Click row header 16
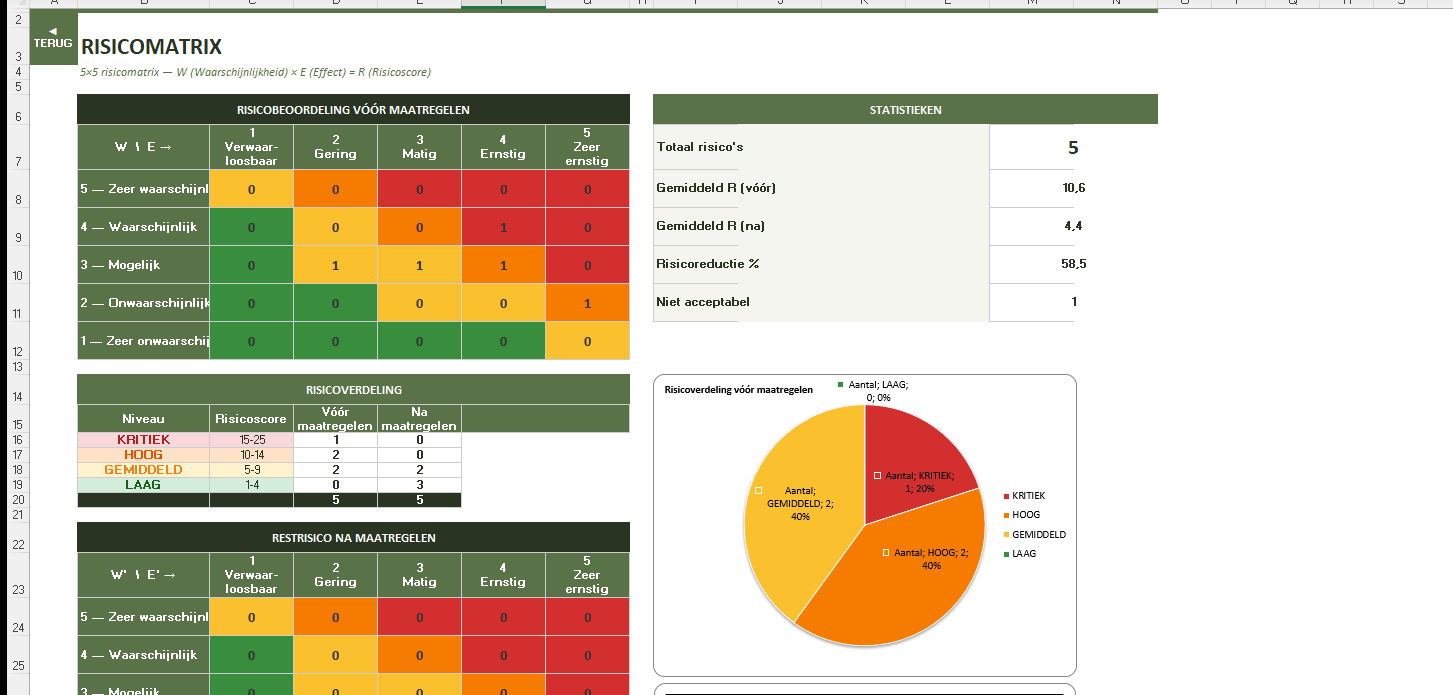The width and height of the screenshot is (1453, 695). coord(18,440)
